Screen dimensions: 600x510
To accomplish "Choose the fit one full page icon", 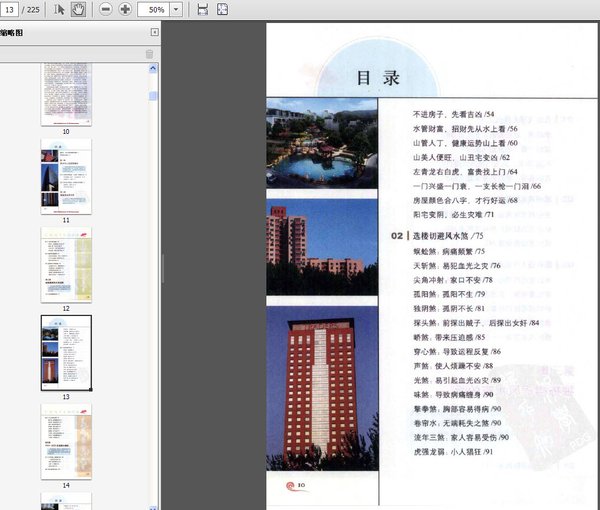I will [x=223, y=9].
